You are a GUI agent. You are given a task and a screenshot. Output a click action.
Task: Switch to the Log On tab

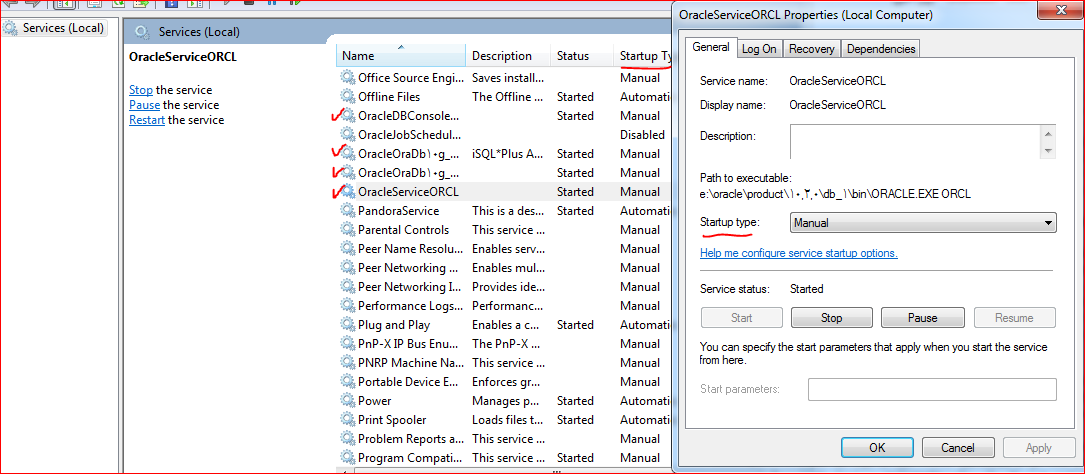[758, 49]
